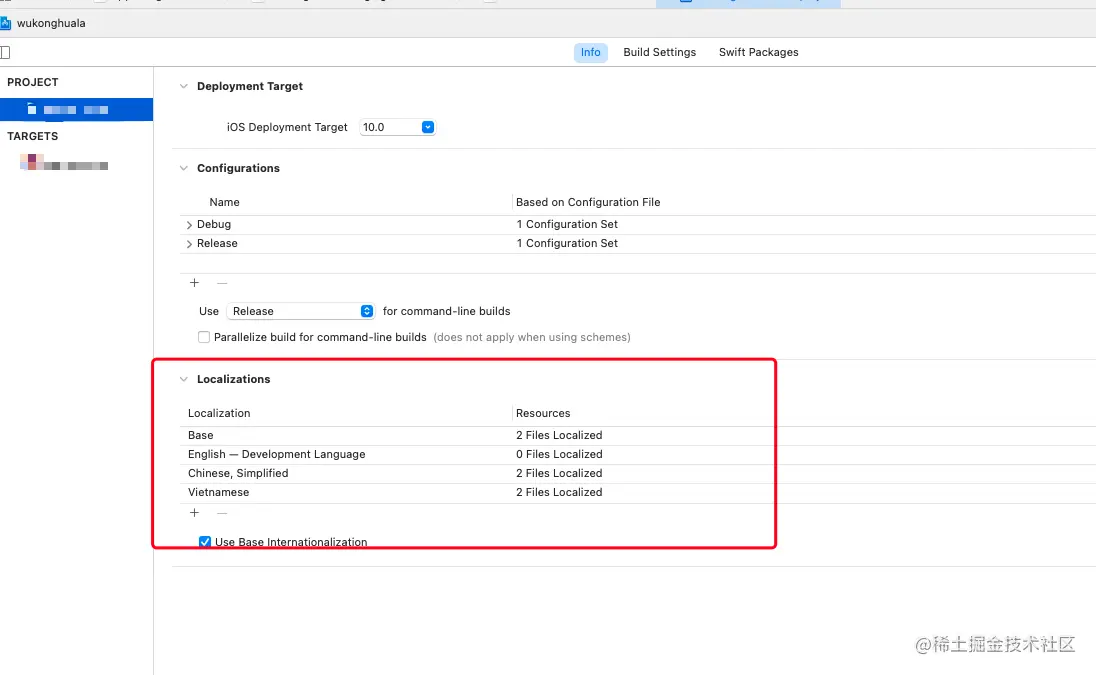Click Chinese, Simplified '2 Files Localized' cell
The height and width of the screenshot is (675, 1096).
tap(559, 473)
